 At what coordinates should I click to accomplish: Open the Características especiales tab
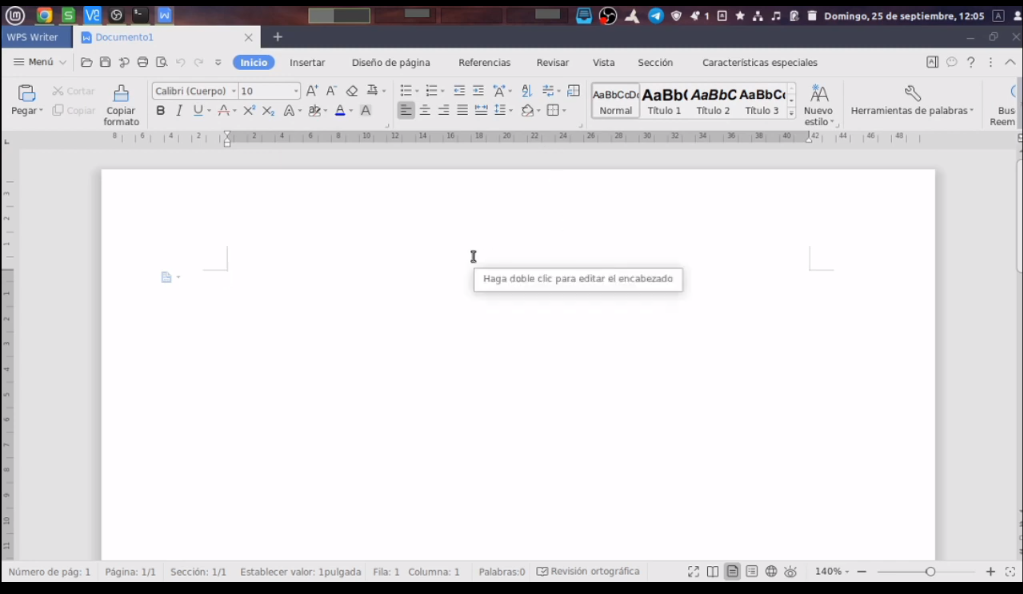pos(759,63)
